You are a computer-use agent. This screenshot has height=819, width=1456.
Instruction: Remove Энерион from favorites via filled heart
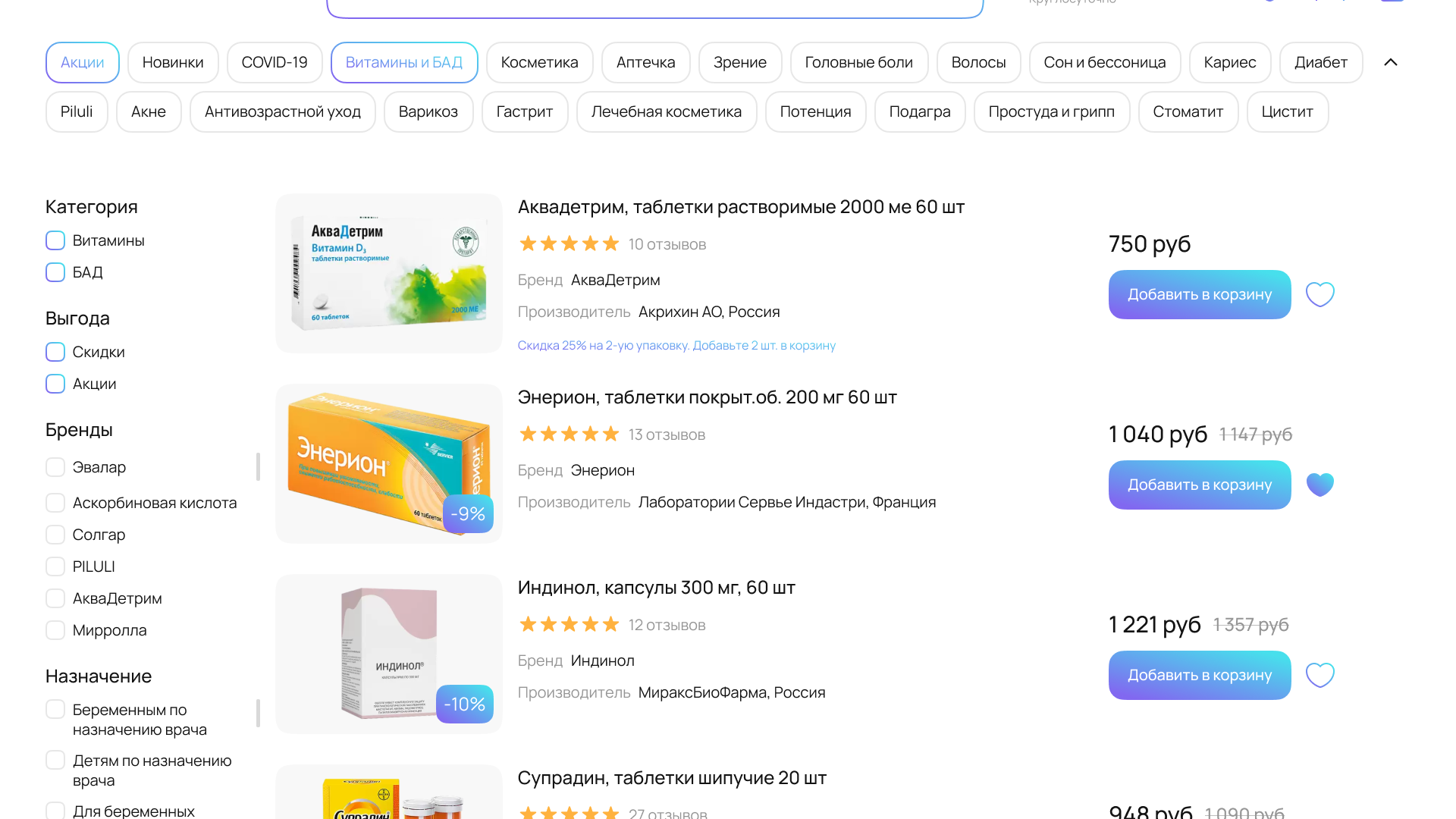click(1319, 485)
